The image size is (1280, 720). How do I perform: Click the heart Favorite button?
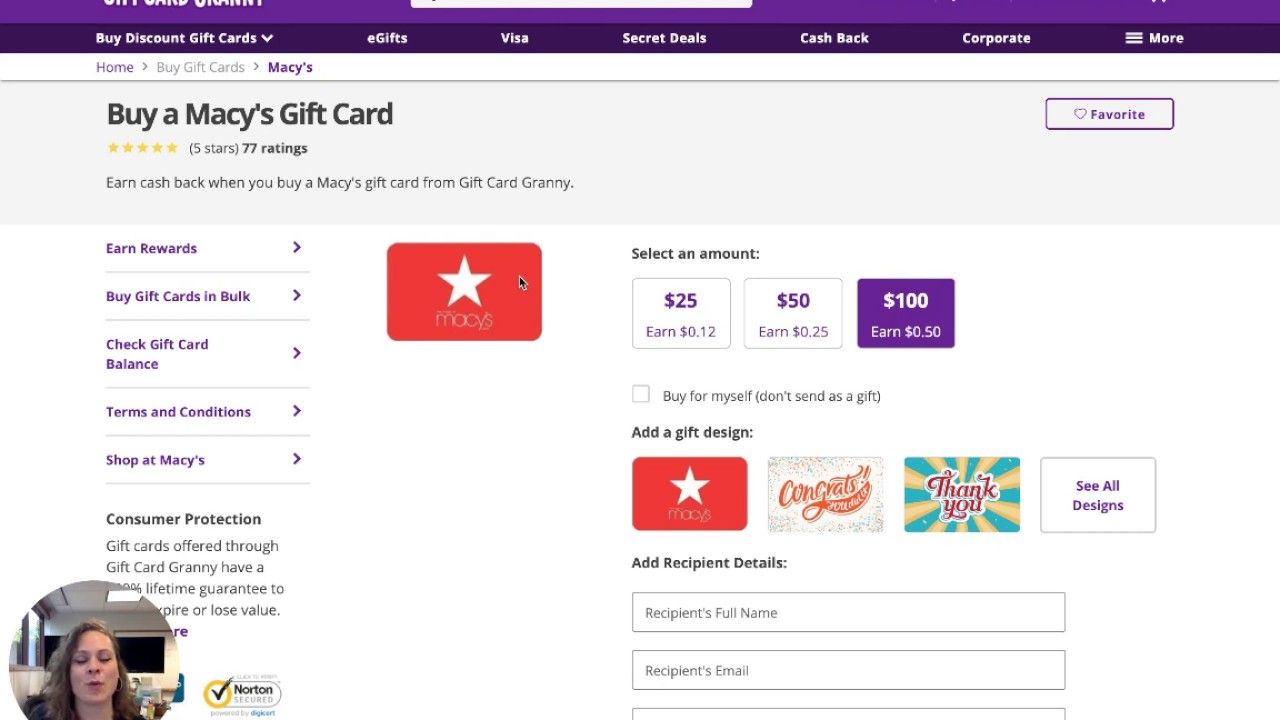[1109, 114]
